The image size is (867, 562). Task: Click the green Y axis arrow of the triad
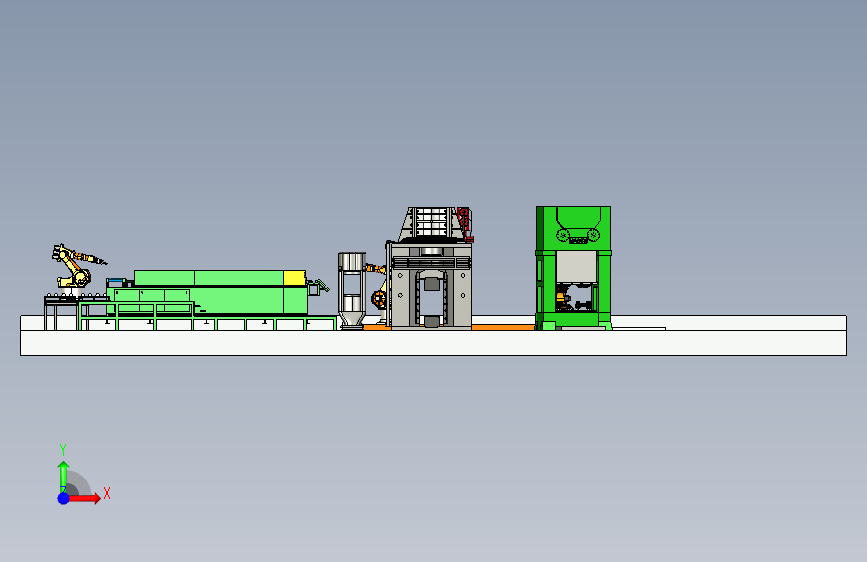63,476
